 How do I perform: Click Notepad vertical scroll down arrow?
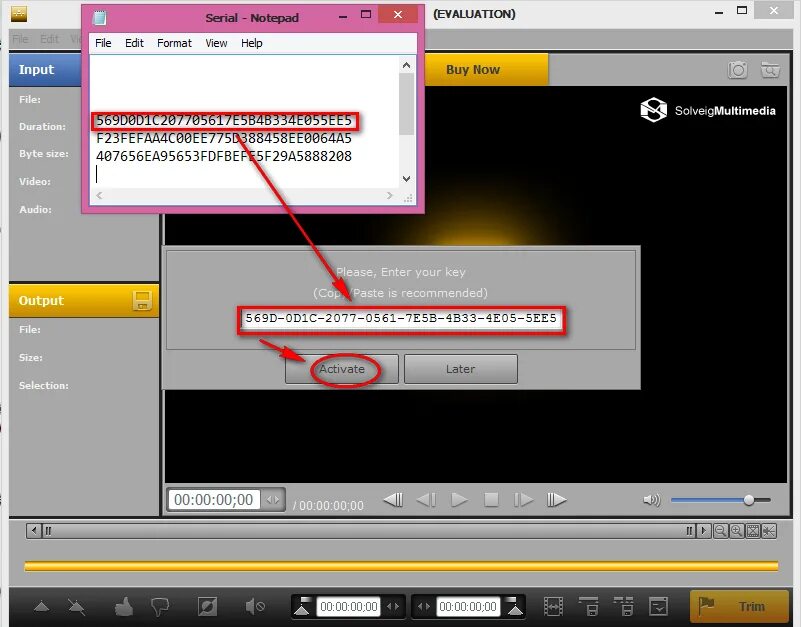click(x=406, y=179)
